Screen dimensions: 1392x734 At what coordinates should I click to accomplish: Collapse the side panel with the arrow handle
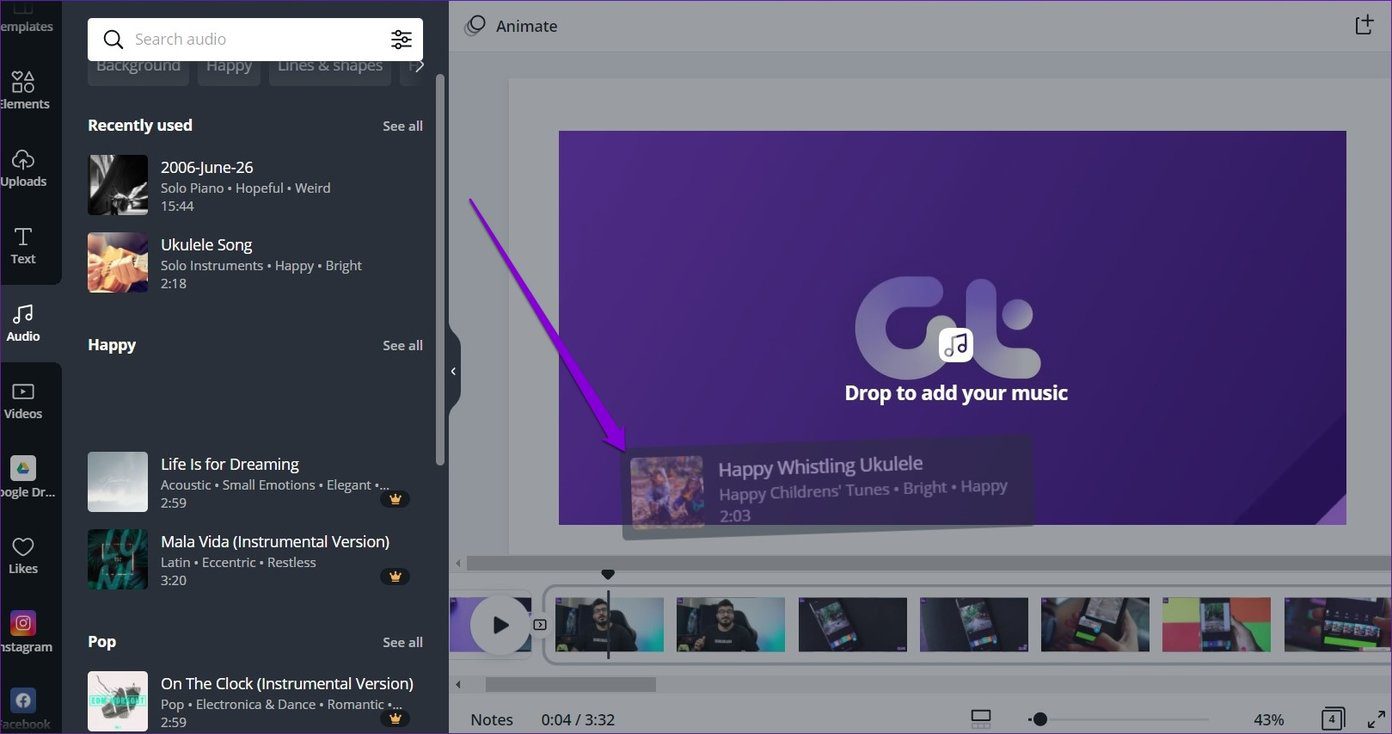(x=453, y=371)
